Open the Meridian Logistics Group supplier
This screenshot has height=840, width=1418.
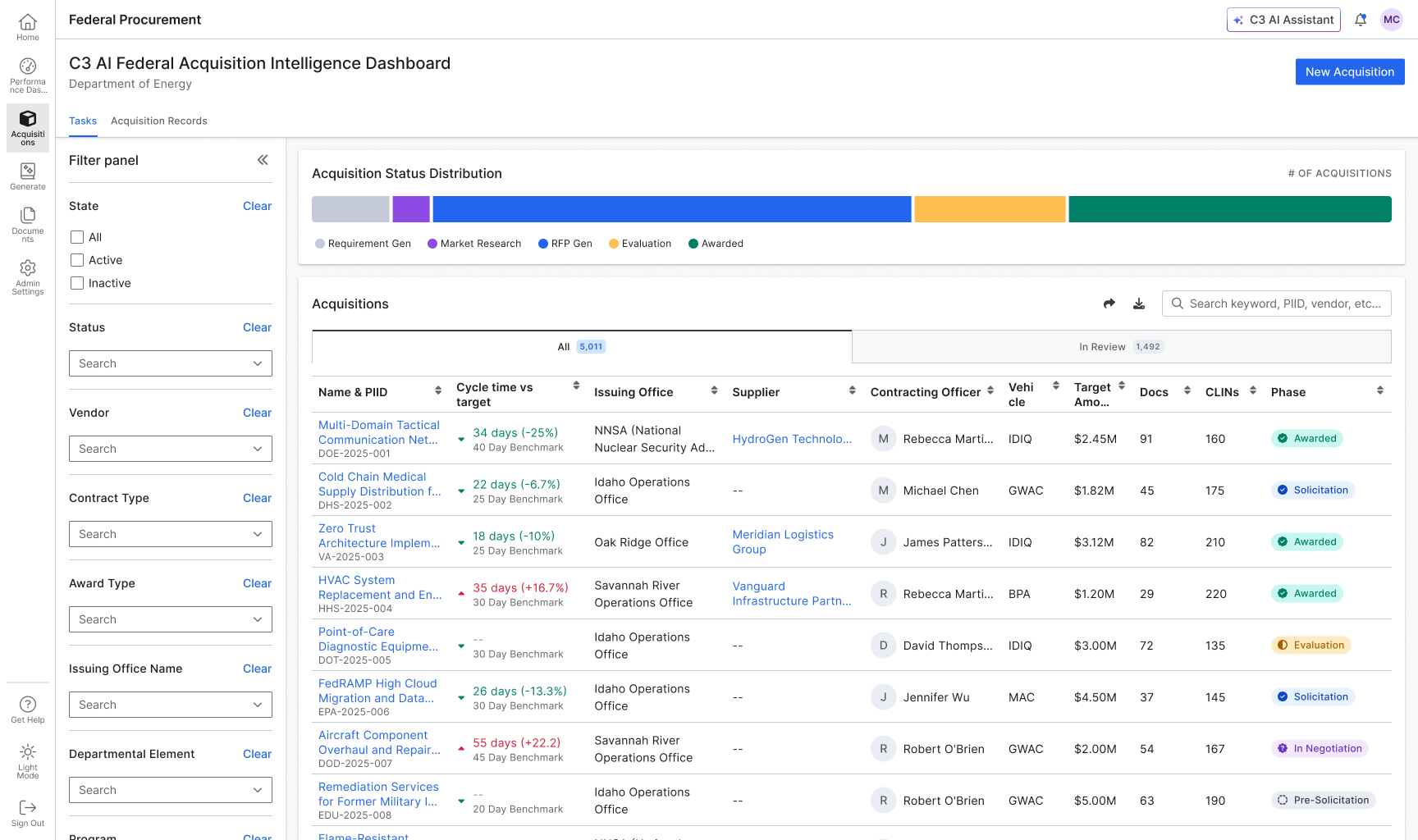click(x=783, y=541)
